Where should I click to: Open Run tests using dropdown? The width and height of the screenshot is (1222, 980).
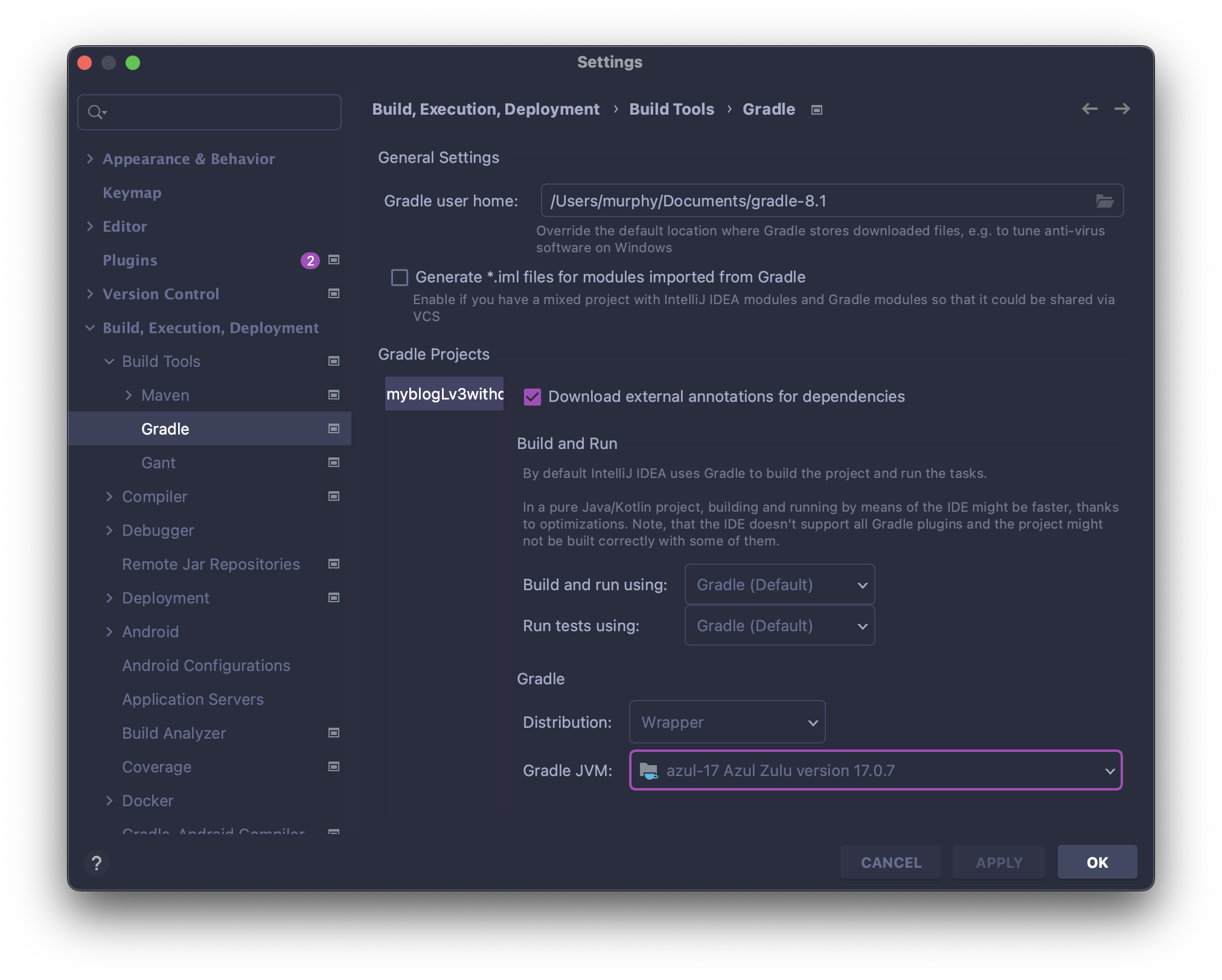point(779,626)
